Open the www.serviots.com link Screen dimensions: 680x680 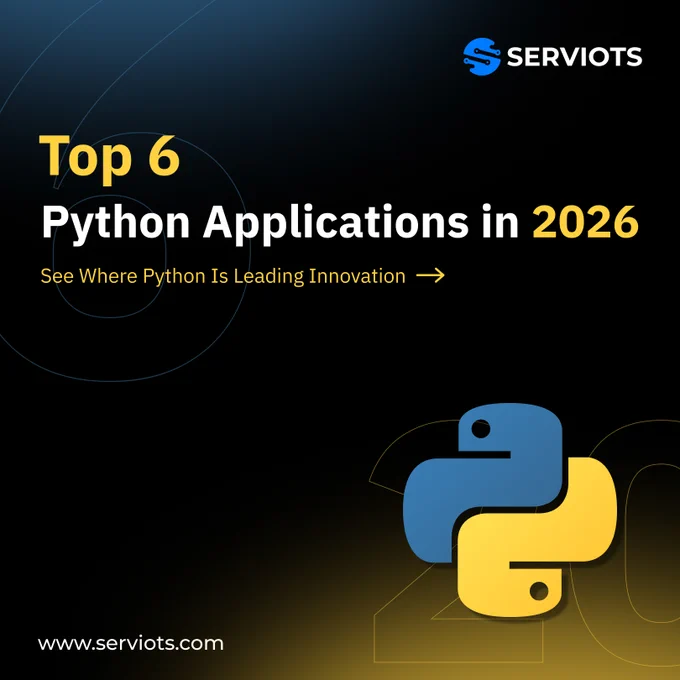click(x=131, y=643)
